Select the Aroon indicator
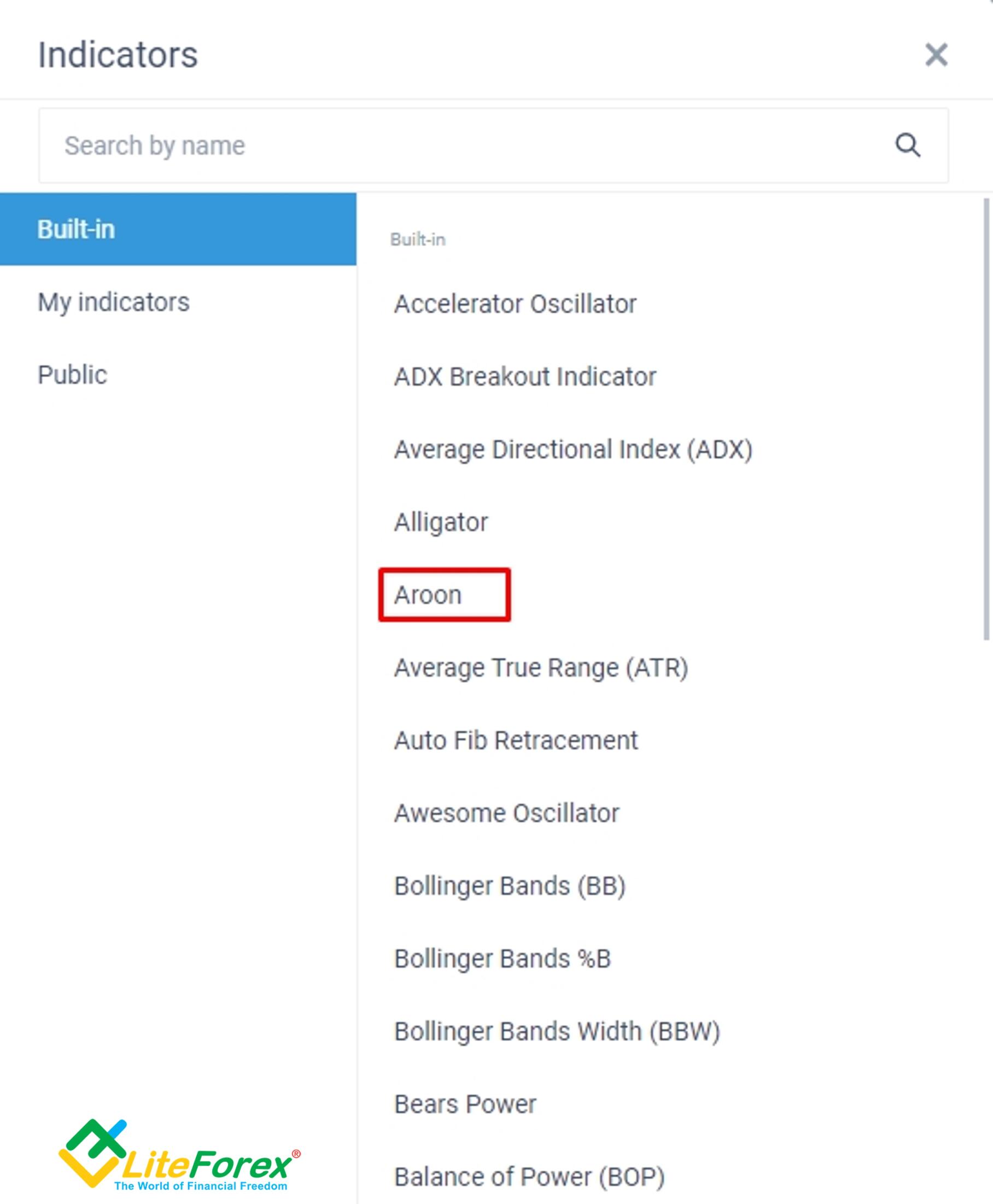 pos(428,594)
